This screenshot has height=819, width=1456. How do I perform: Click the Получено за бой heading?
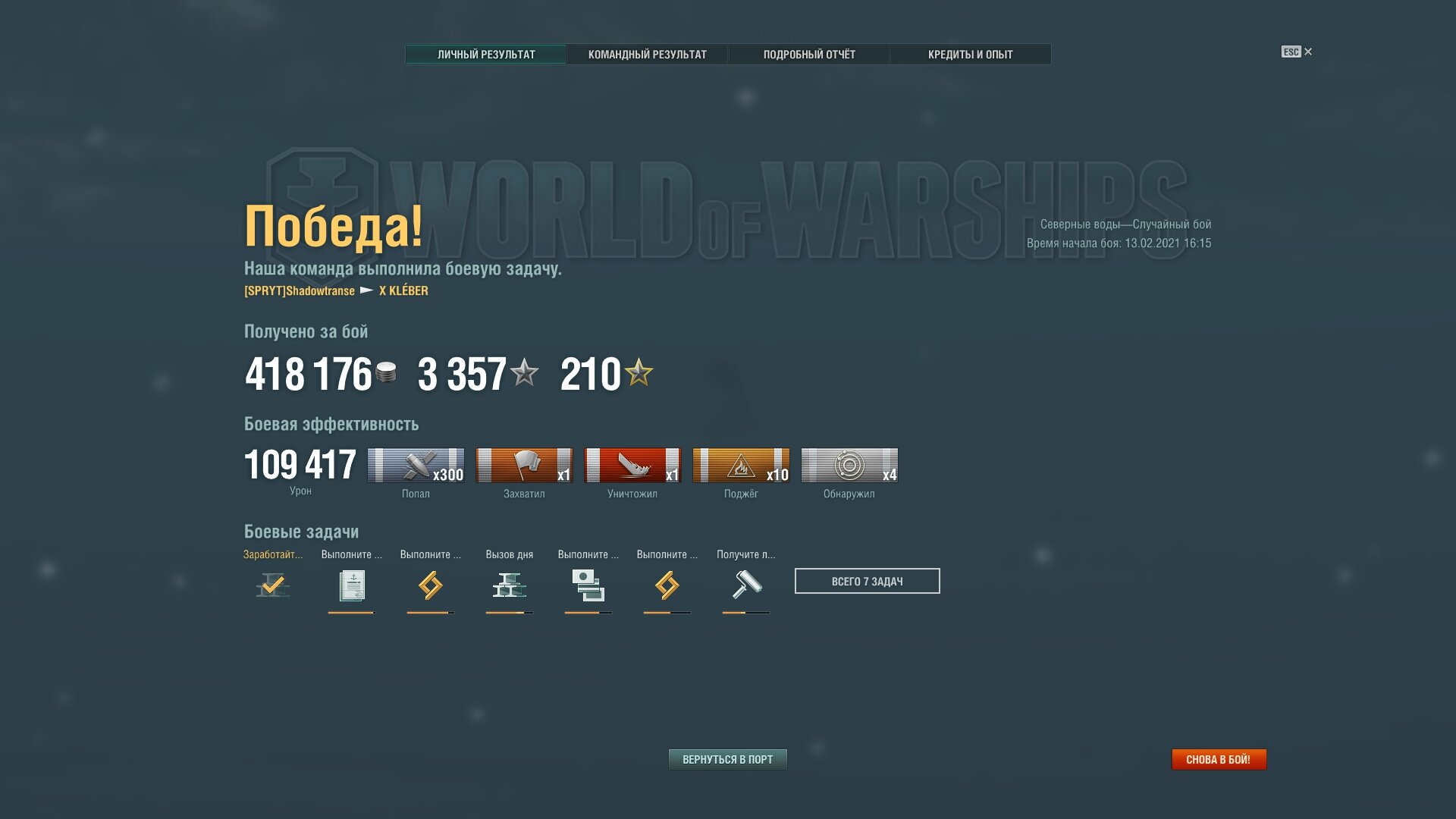pyautogui.click(x=306, y=331)
